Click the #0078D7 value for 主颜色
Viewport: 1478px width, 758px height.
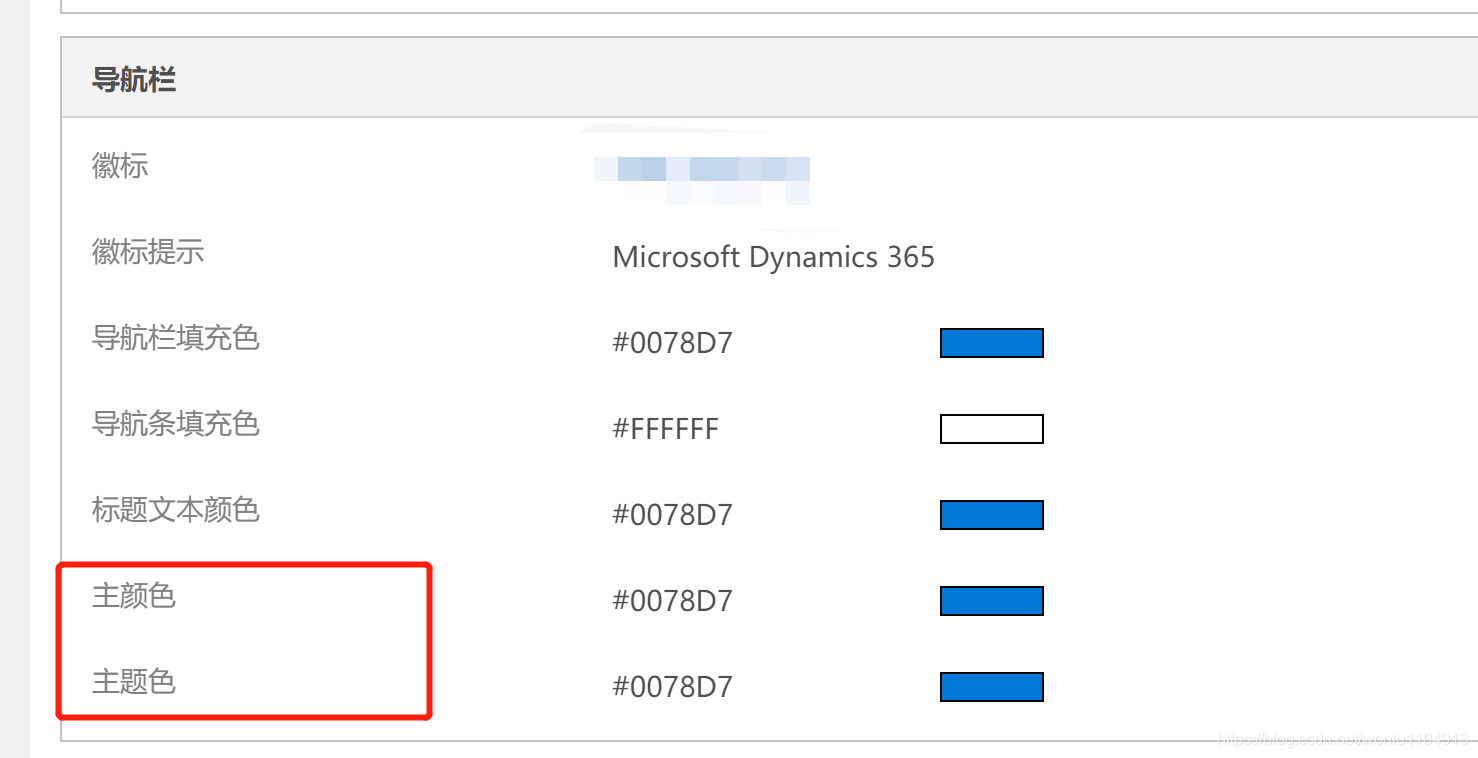672,601
